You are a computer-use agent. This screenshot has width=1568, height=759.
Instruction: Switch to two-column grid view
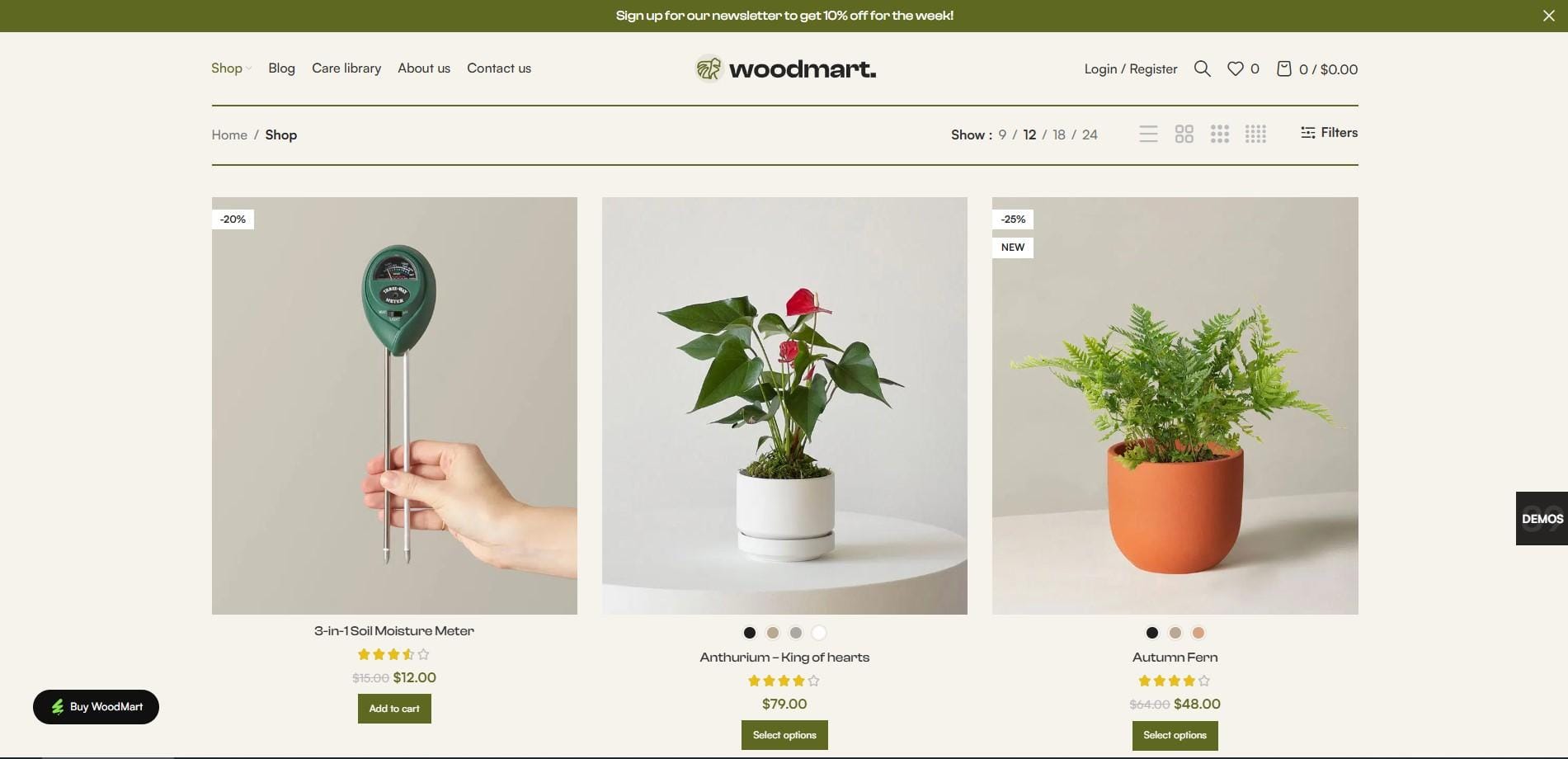1184,134
